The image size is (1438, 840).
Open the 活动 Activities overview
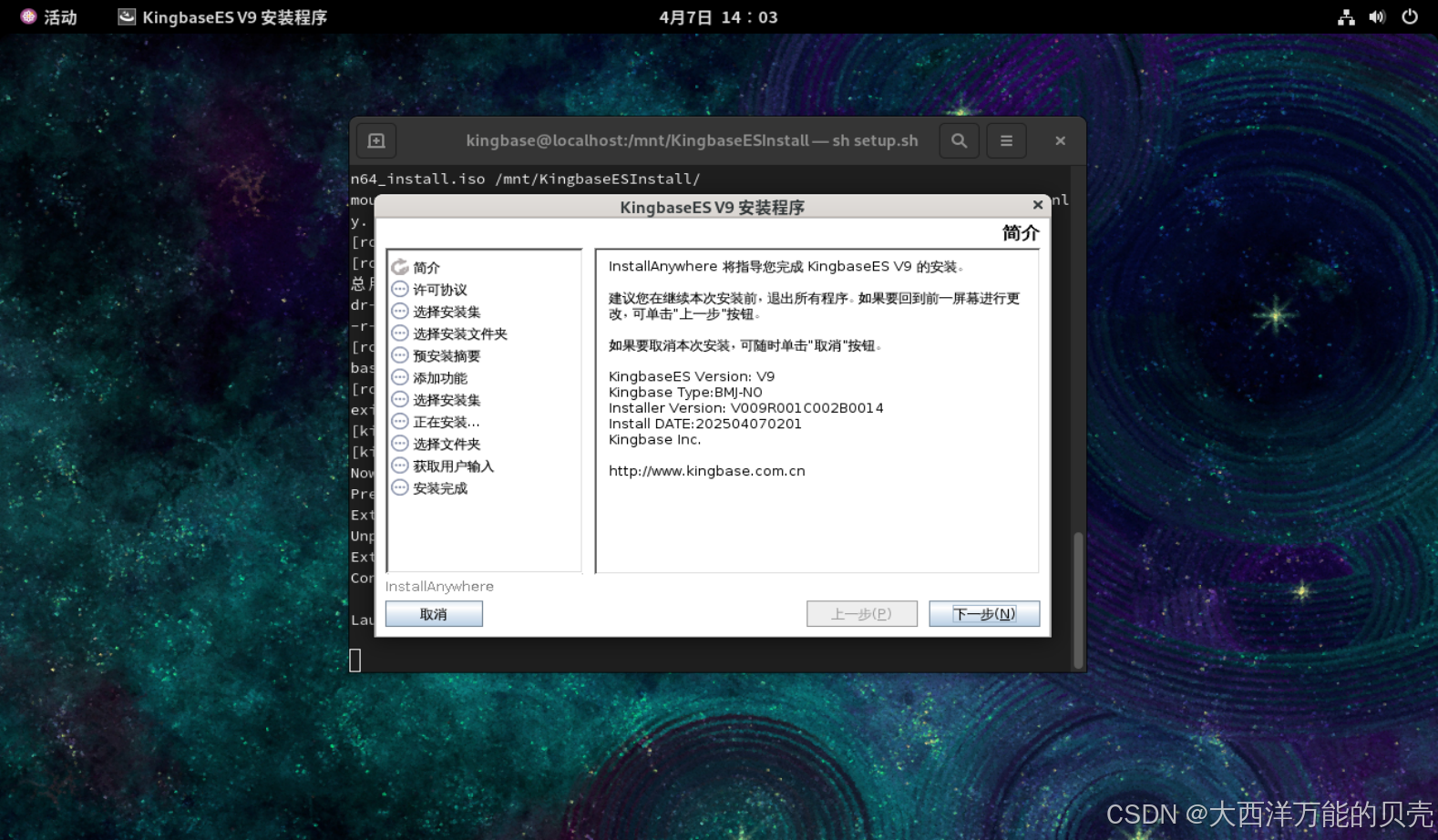click(x=49, y=16)
